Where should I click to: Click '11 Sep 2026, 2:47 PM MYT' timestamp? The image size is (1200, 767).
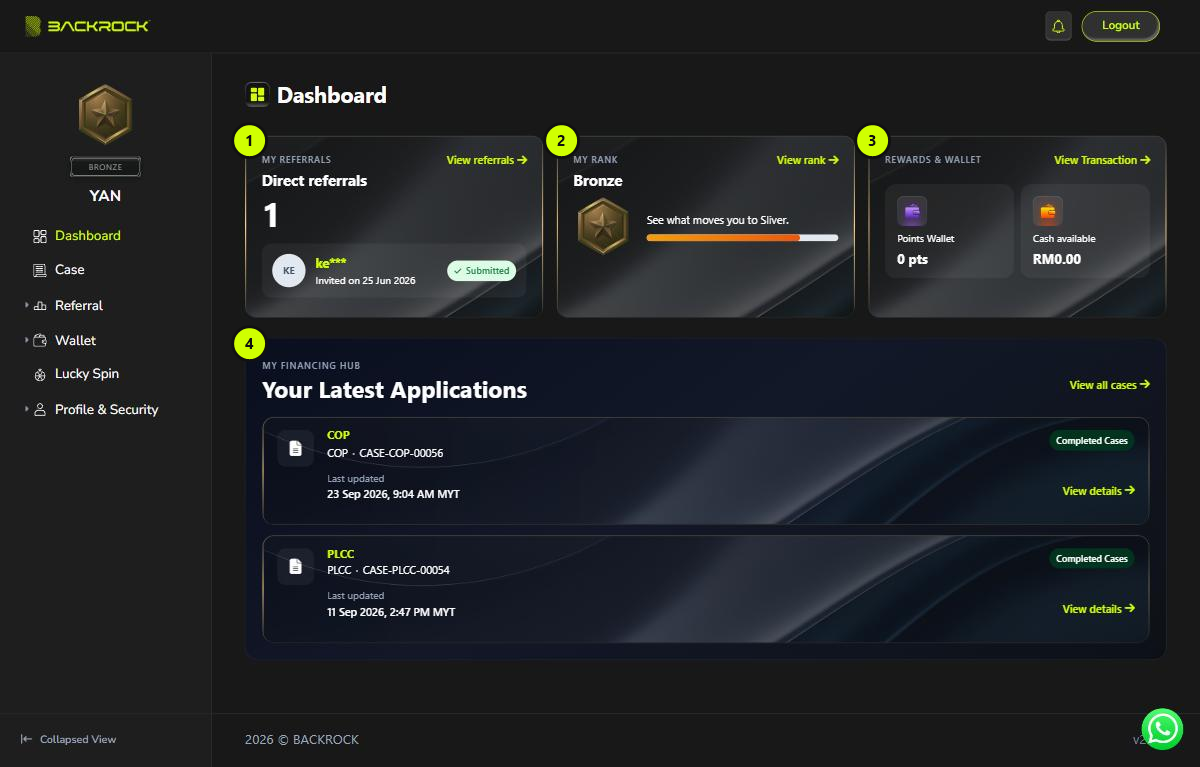click(391, 612)
